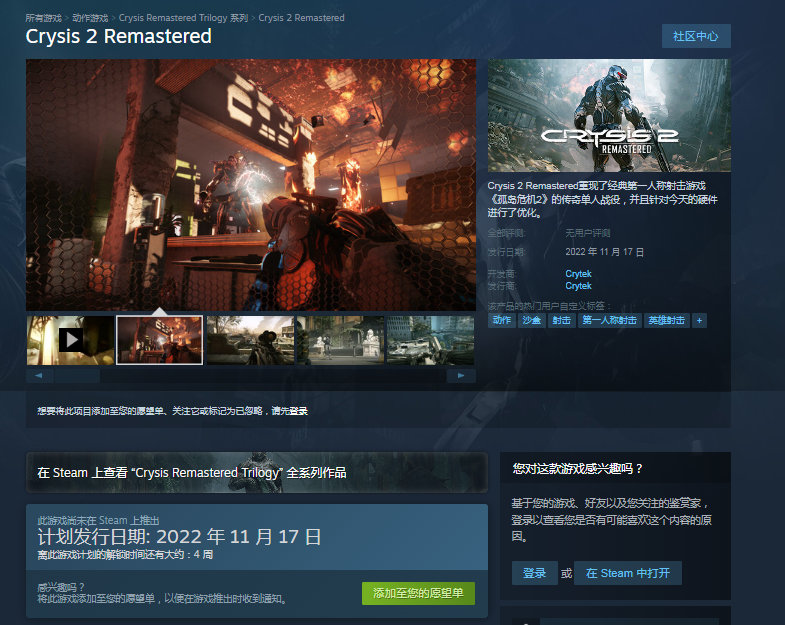Open Crysis Remastered Trilogy 系列 breadcrumb

[183, 18]
